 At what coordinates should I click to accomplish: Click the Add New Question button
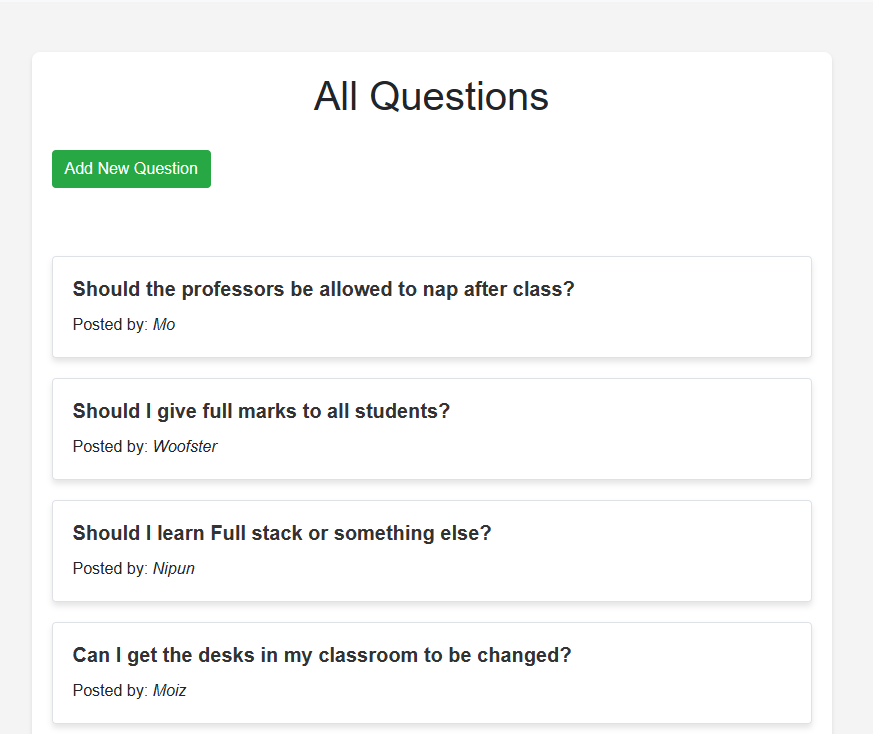click(x=131, y=169)
